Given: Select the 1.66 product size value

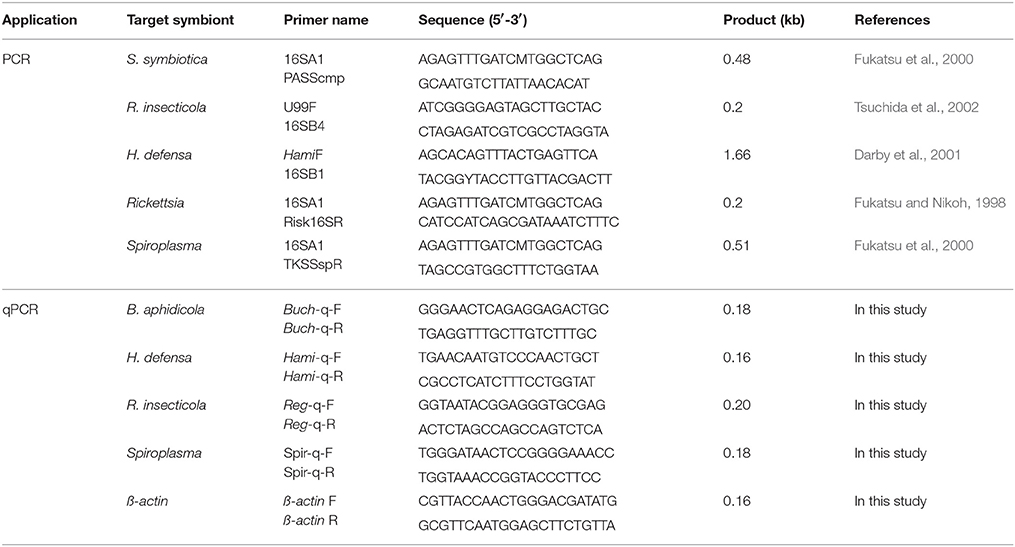Looking at the screenshot, I should pos(737,155).
